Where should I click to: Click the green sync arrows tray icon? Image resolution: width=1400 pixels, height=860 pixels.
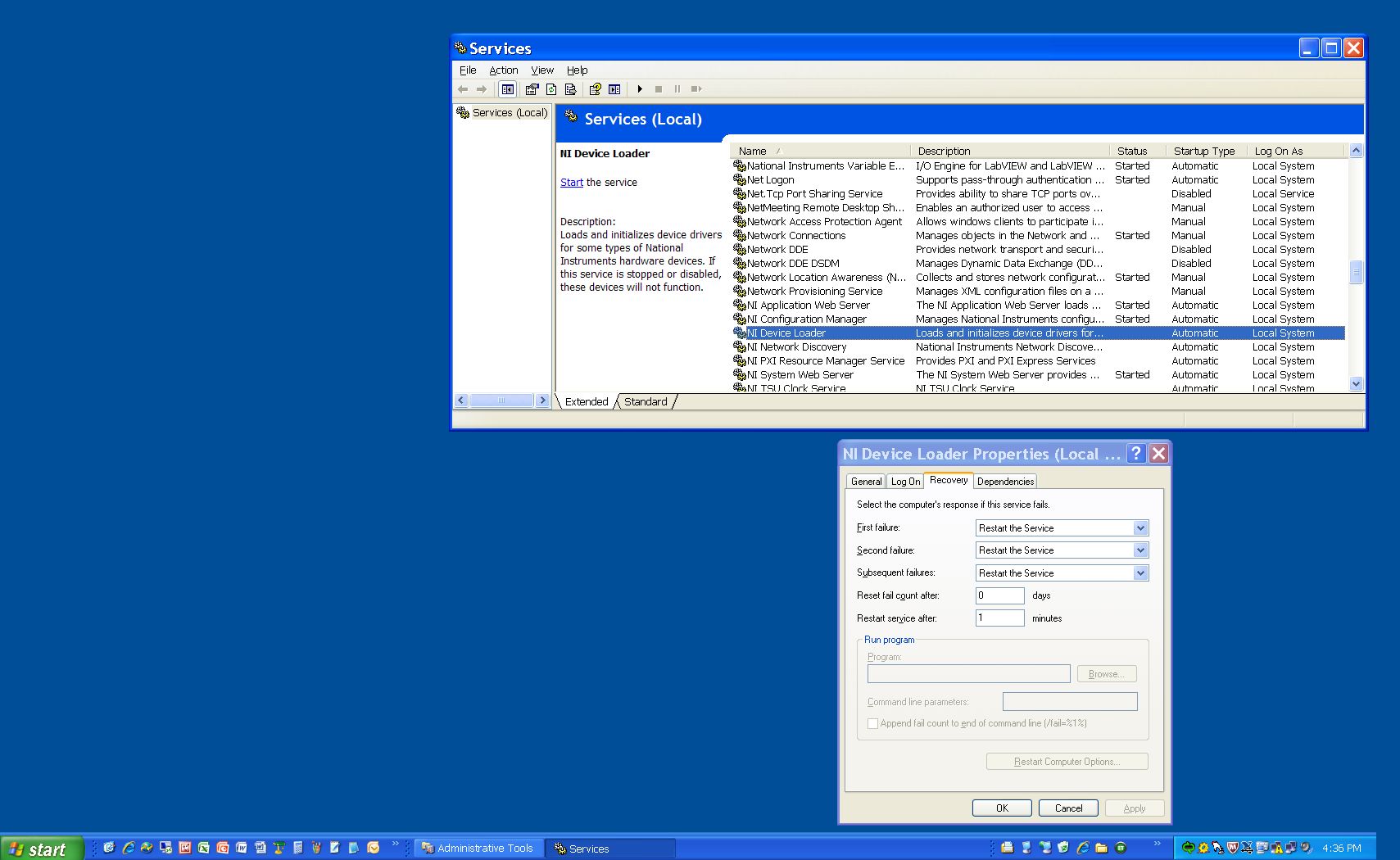pos(1188,848)
